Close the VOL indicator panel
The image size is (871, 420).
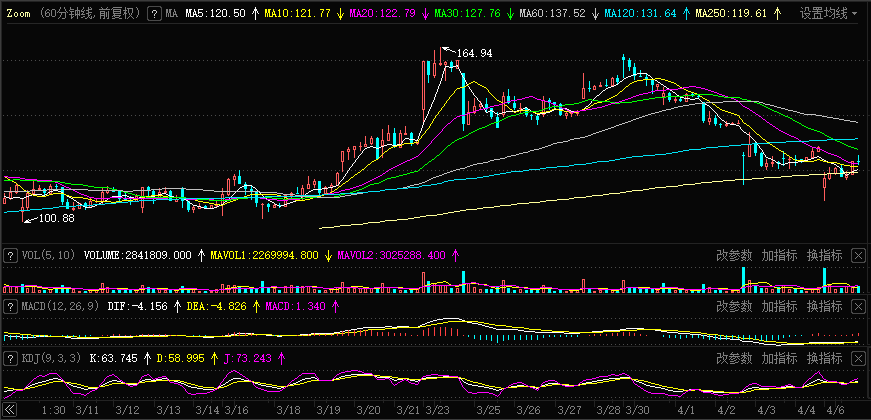(x=858, y=255)
